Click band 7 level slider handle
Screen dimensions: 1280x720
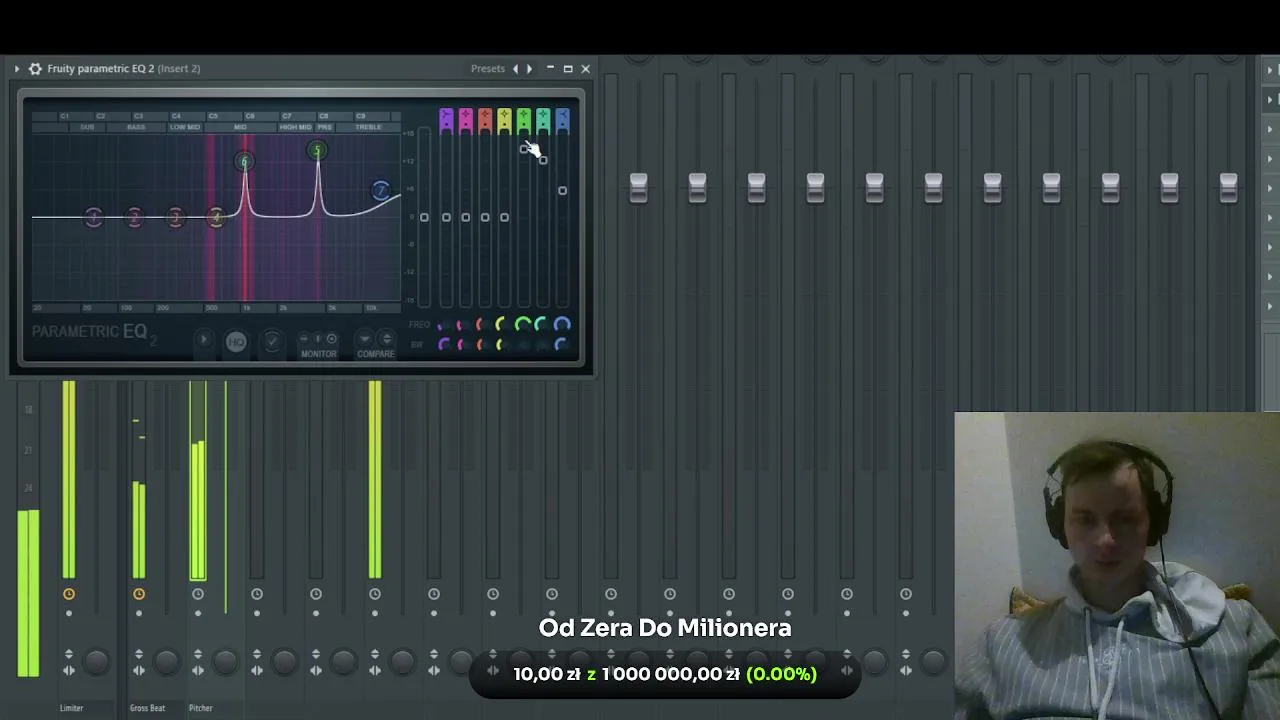tap(562, 190)
